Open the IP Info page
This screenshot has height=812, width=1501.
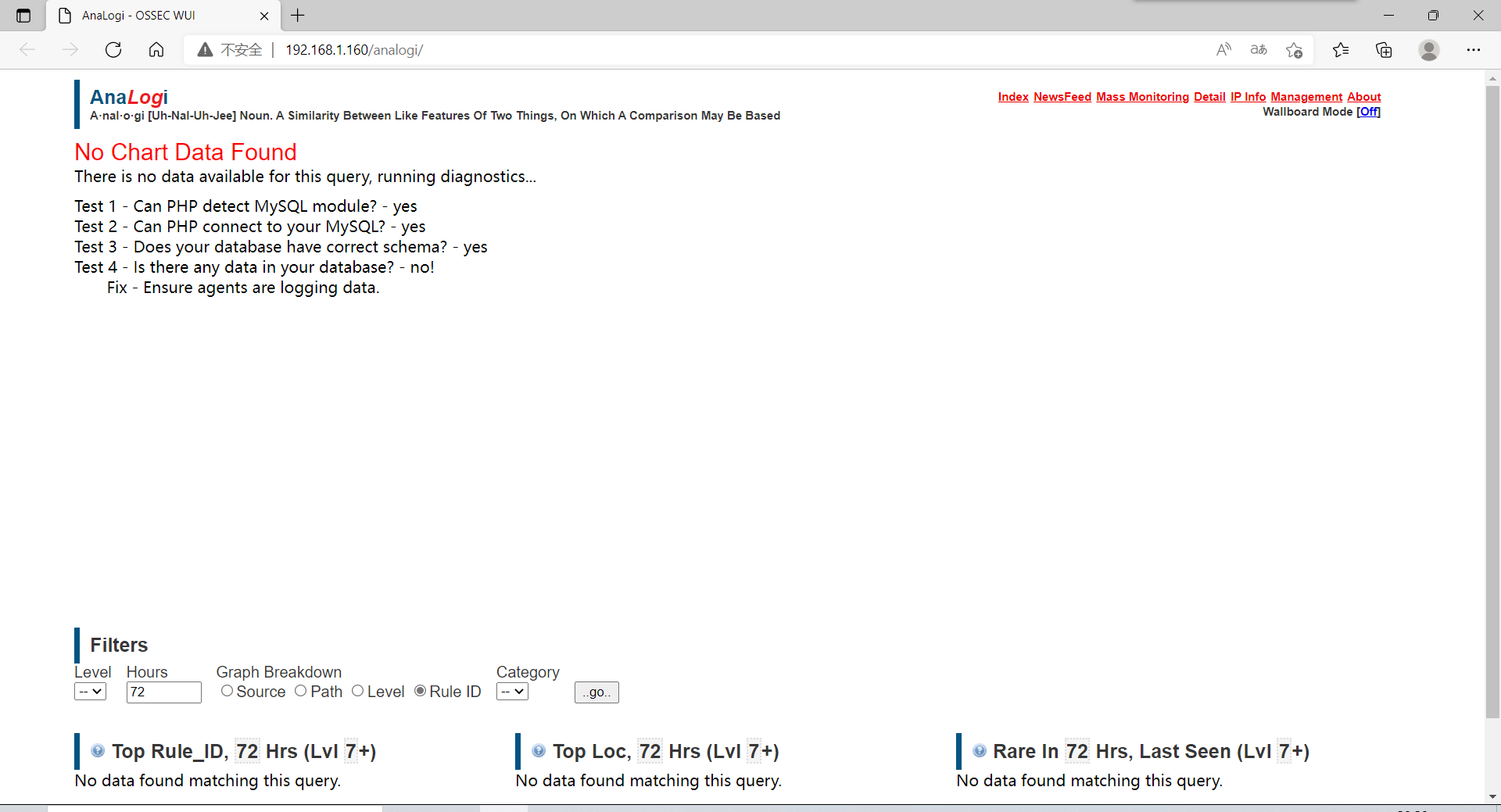pyautogui.click(x=1248, y=97)
